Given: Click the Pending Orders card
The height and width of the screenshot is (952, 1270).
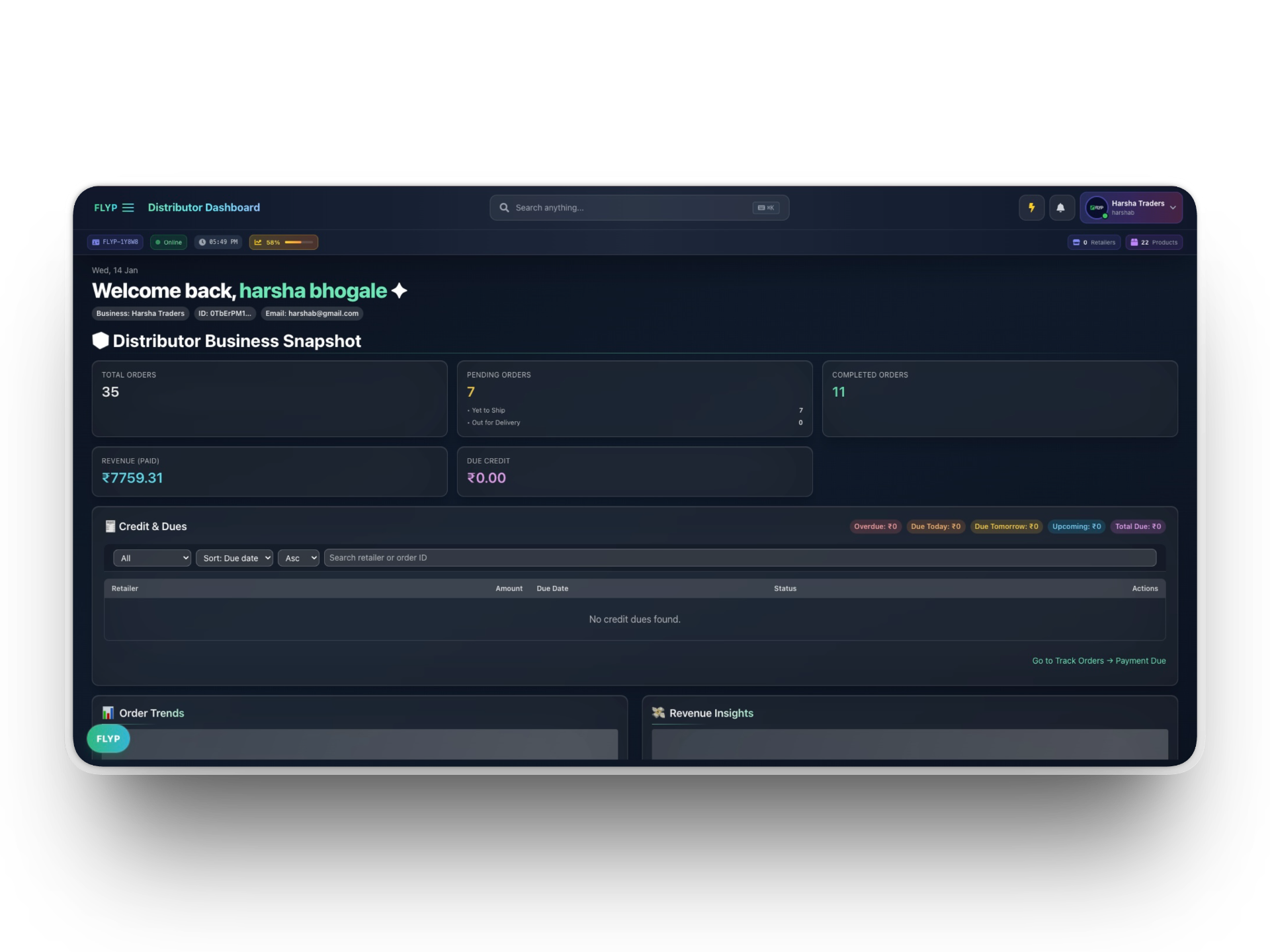Looking at the screenshot, I should tap(634, 398).
